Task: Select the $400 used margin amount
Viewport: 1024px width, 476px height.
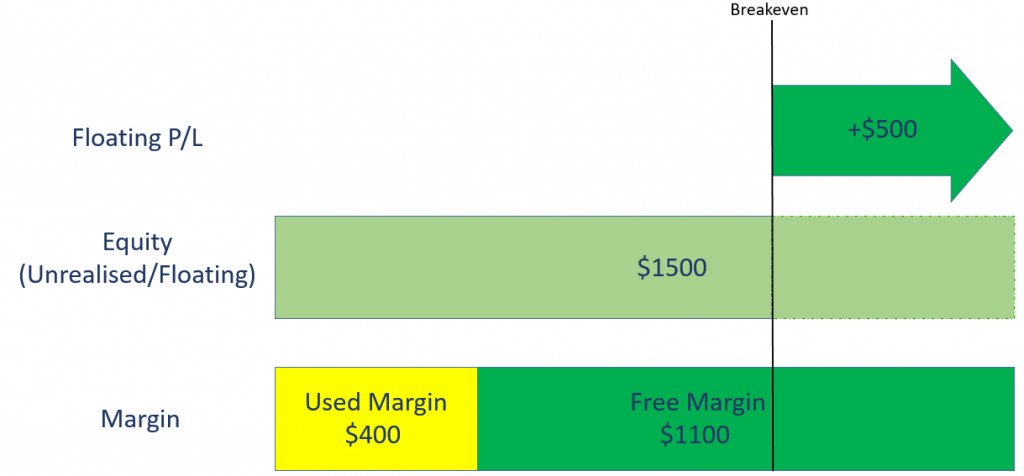Action: [x=373, y=434]
